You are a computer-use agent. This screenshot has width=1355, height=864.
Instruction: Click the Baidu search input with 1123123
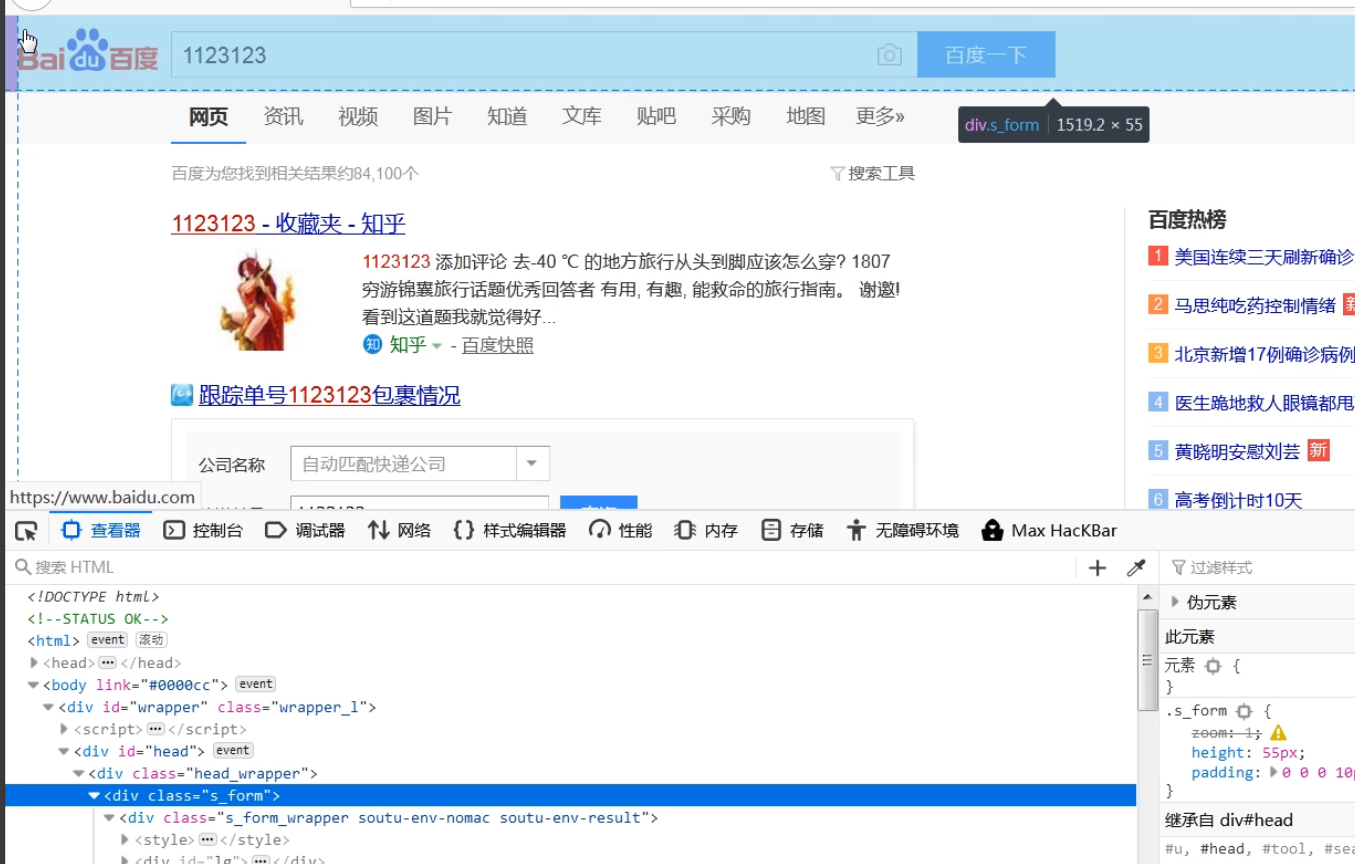[x=544, y=55]
